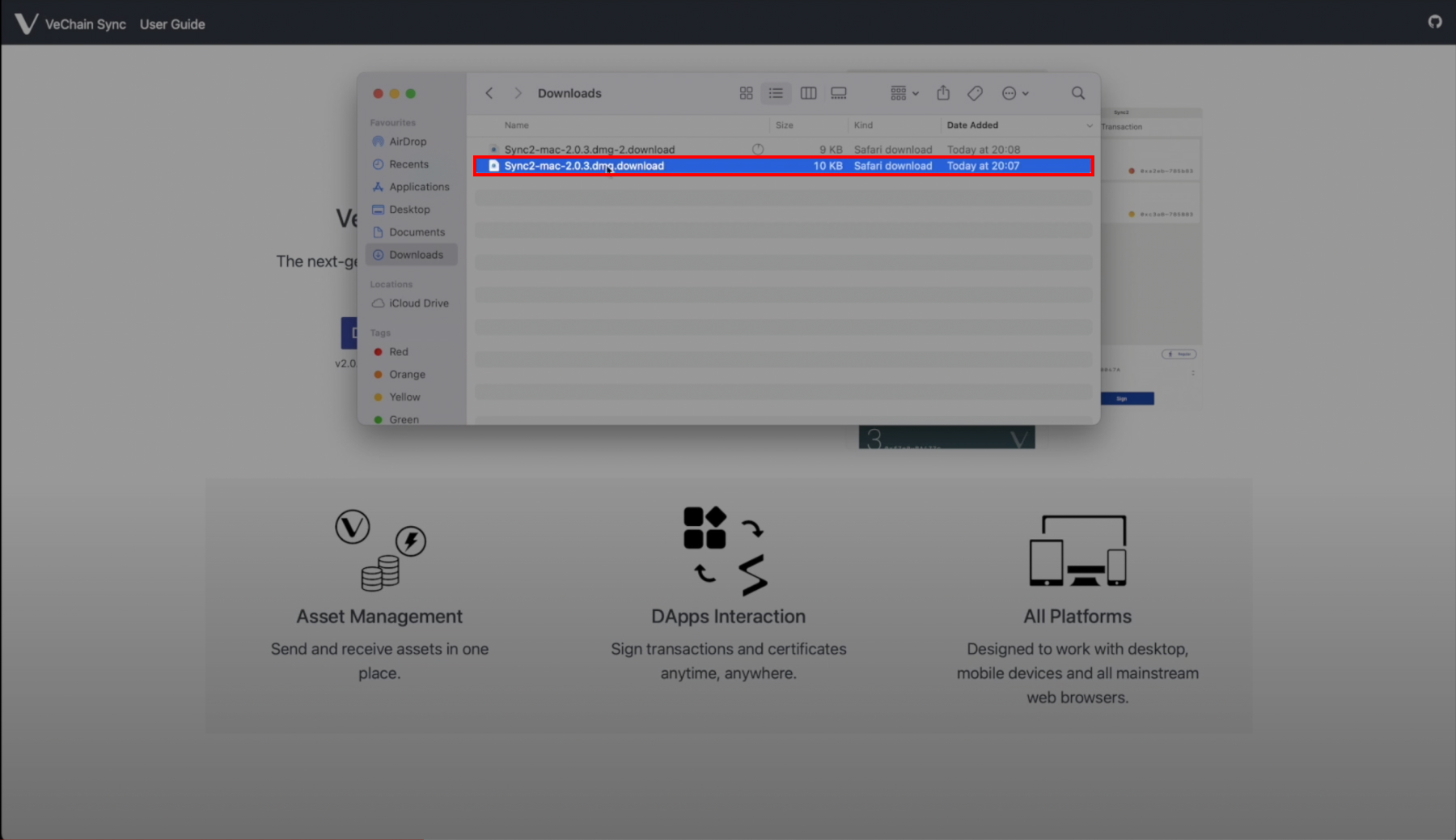Click the DApps Interaction heading

[728, 617]
